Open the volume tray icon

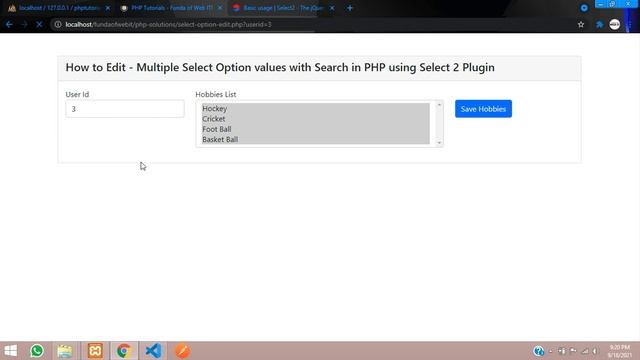pyautogui.click(x=595, y=351)
